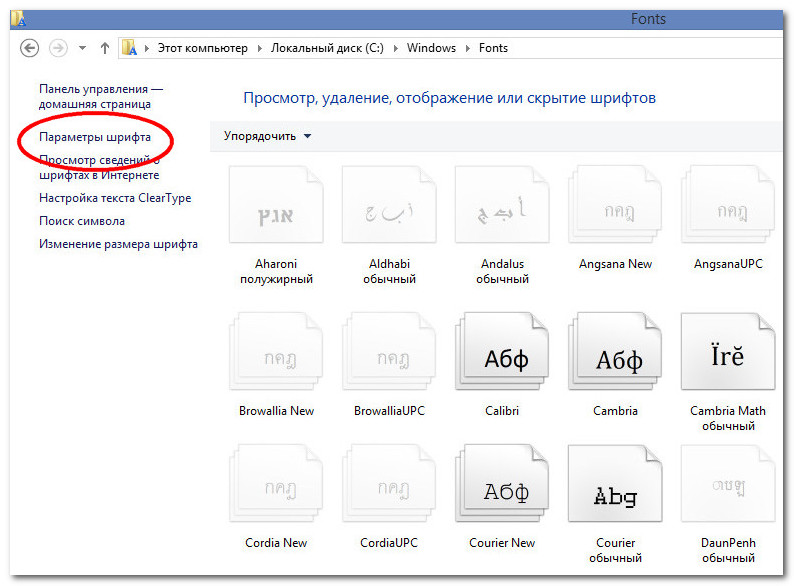794x586 pixels.
Task: Select the Andalus font icon
Action: pos(502,205)
